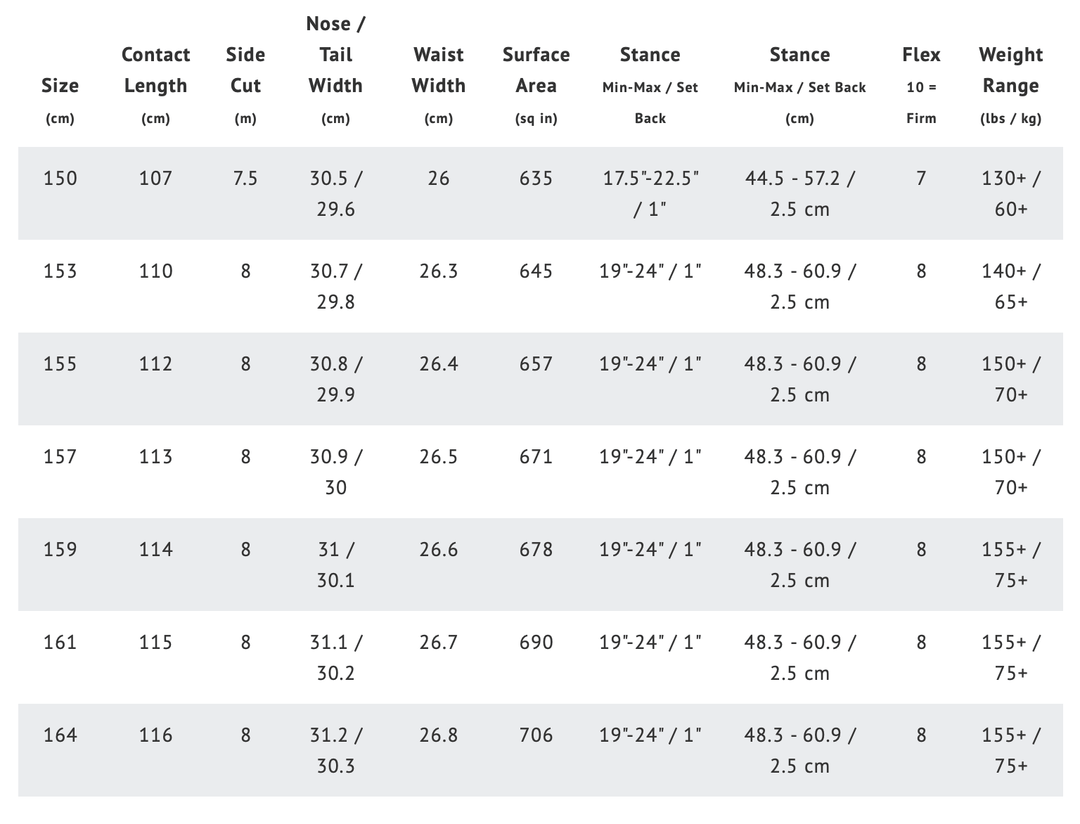Image resolution: width=1080 pixels, height=824 pixels.
Task: Select the Nose / Tail Width header
Action: (335, 54)
